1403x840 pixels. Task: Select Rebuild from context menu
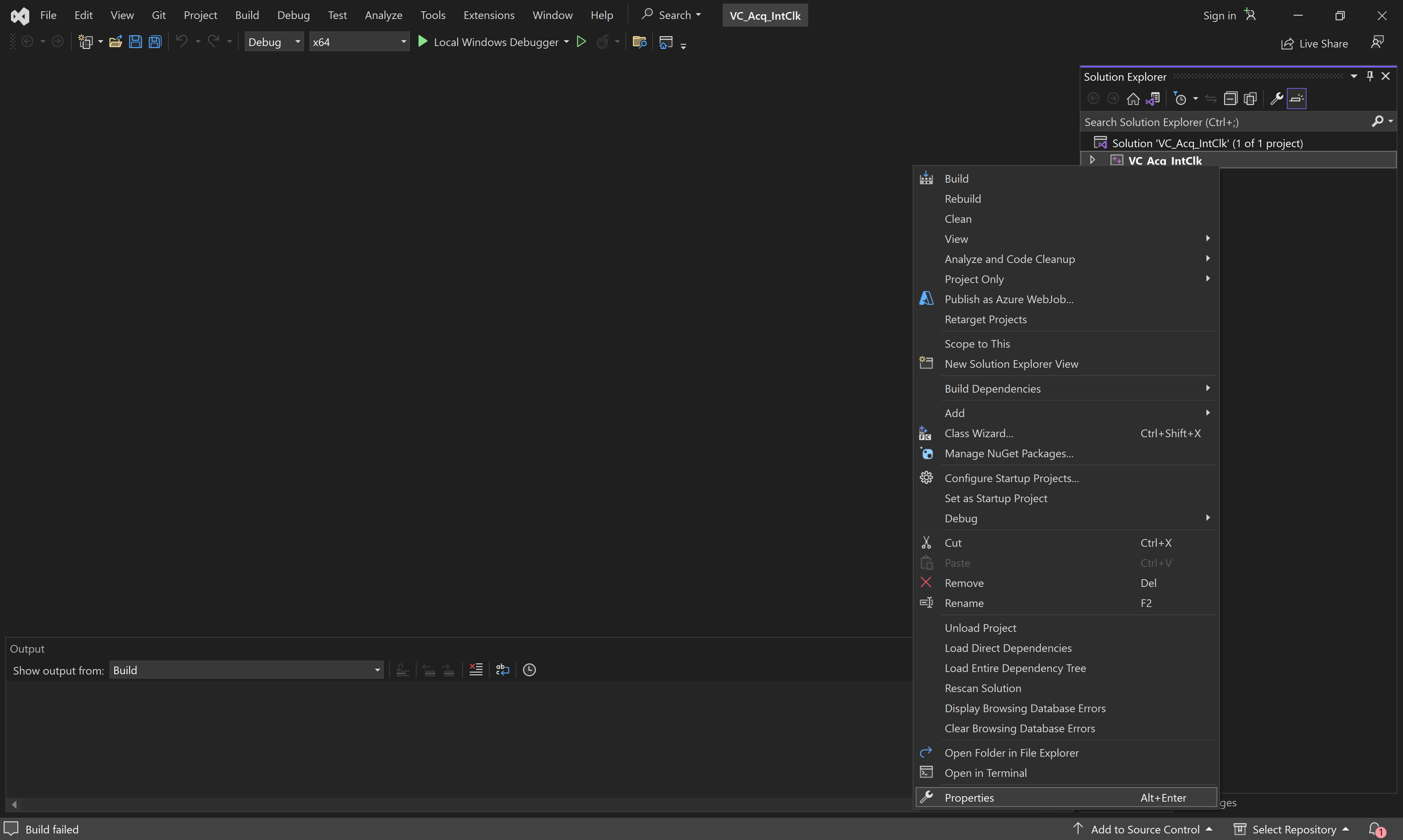tap(1065, 199)
